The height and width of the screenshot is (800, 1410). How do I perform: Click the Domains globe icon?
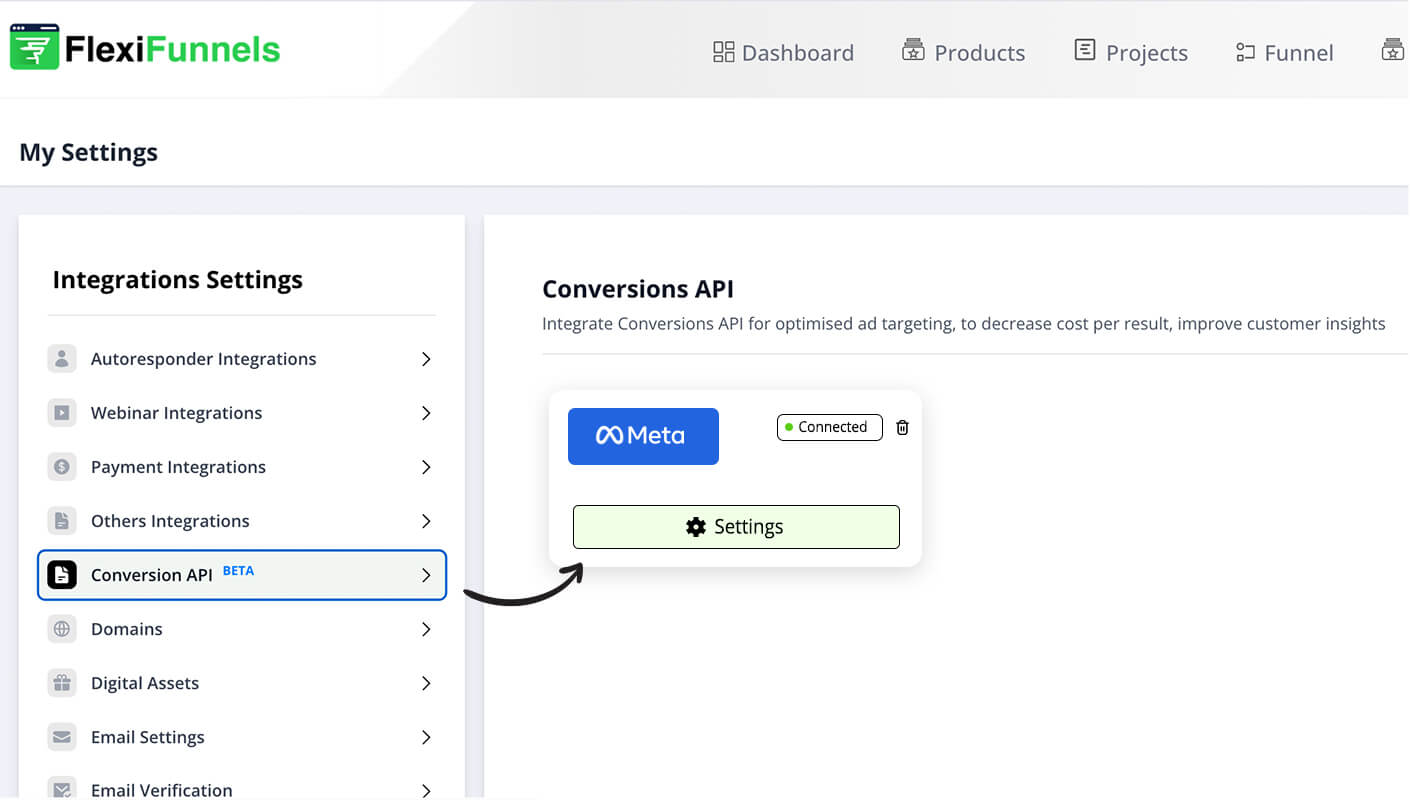[x=61, y=628]
